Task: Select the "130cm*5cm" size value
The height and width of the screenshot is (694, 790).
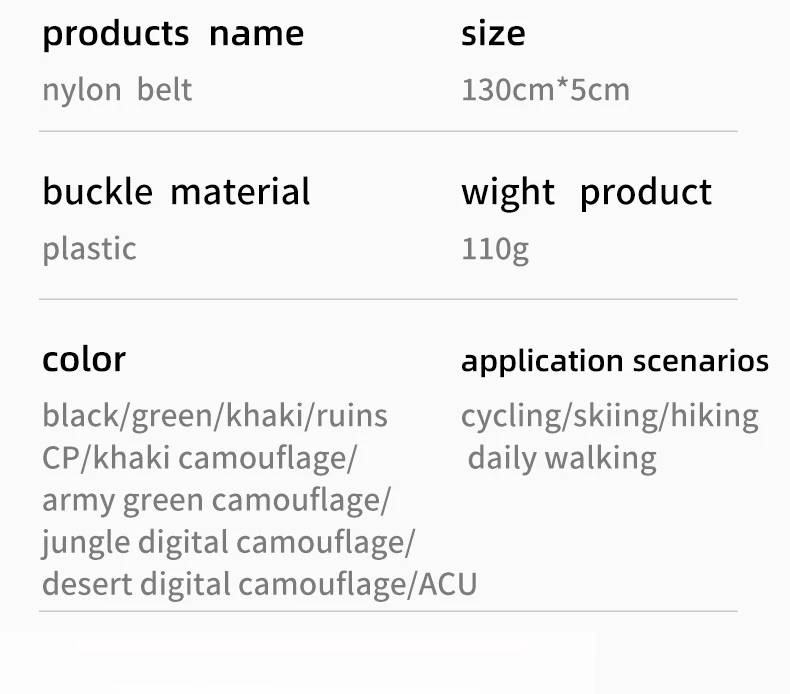Action: click(545, 90)
